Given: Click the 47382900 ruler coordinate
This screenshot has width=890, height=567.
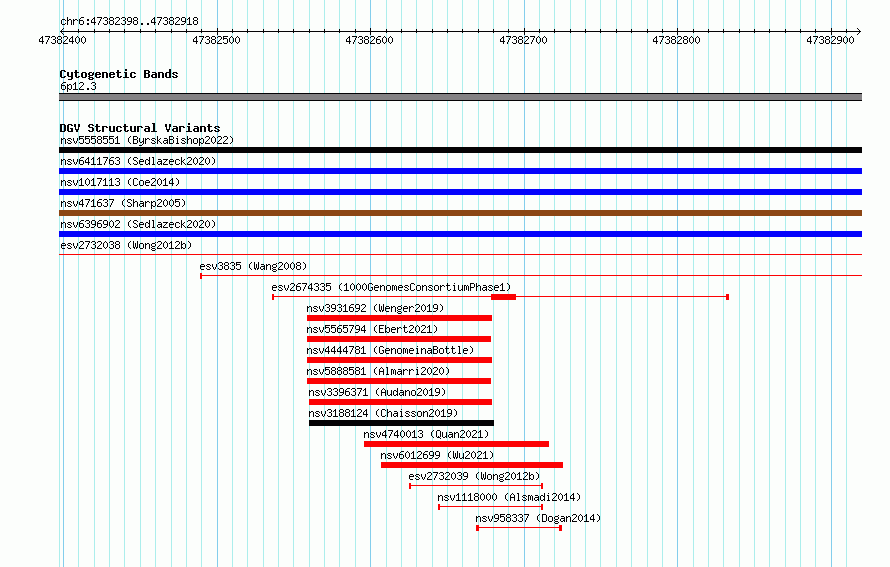Looking at the screenshot, I should pos(830,40).
